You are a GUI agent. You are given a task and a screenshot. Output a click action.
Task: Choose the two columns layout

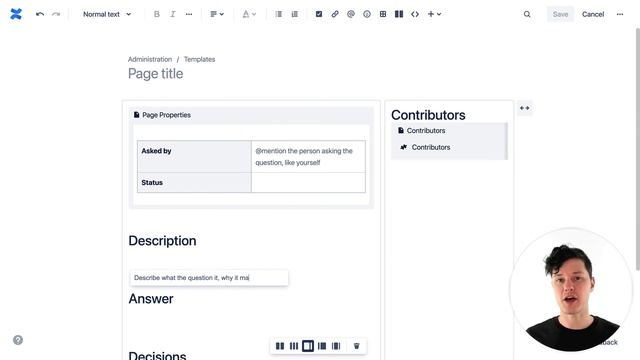280,346
